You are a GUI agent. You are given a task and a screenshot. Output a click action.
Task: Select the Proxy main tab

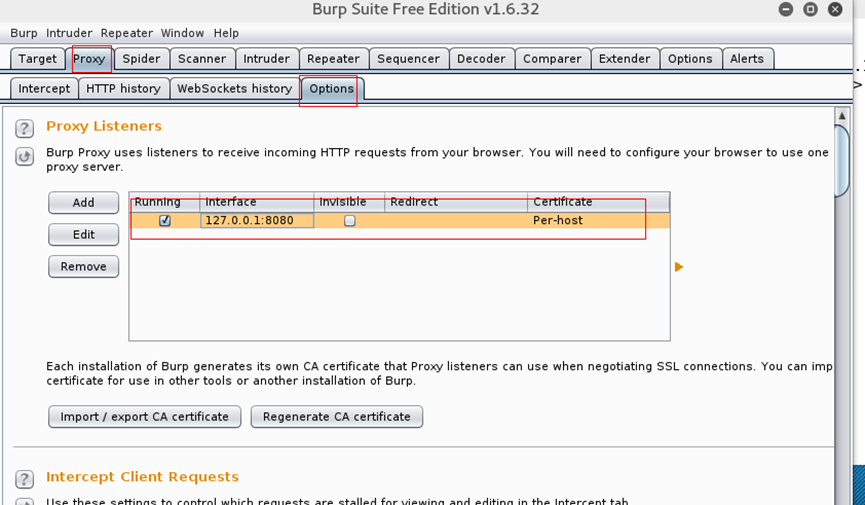(89, 59)
